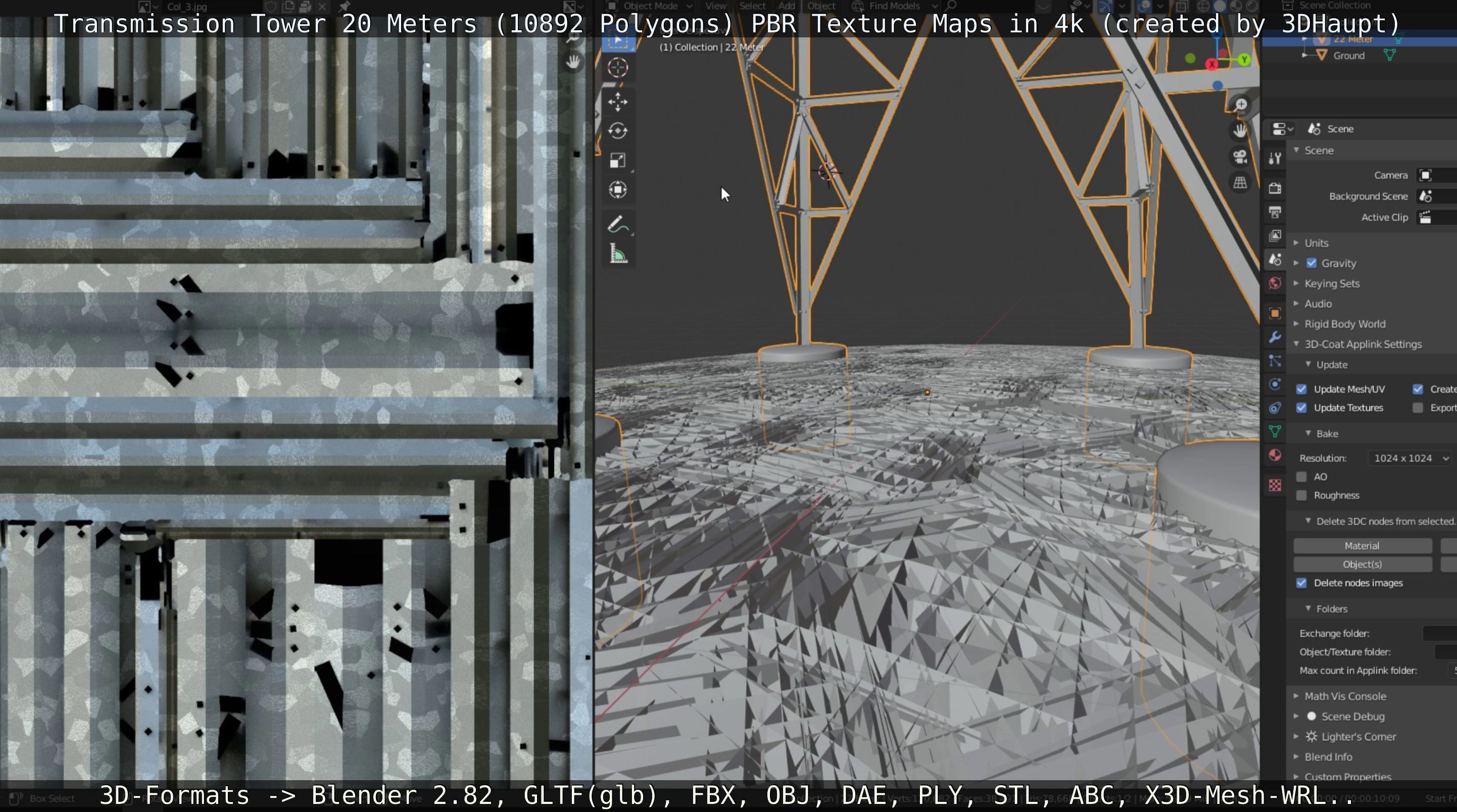The width and height of the screenshot is (1457, 812).
Task: Open the Physics properties tab
Action: pos(1275,384)
